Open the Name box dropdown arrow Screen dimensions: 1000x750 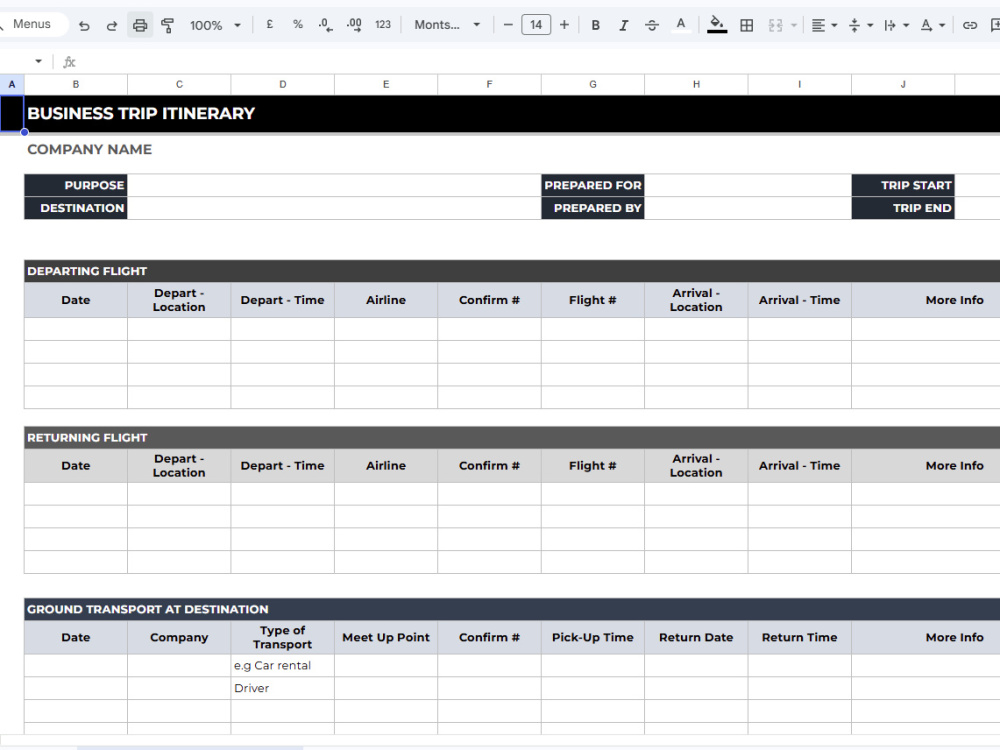click(x=38, y=61)
